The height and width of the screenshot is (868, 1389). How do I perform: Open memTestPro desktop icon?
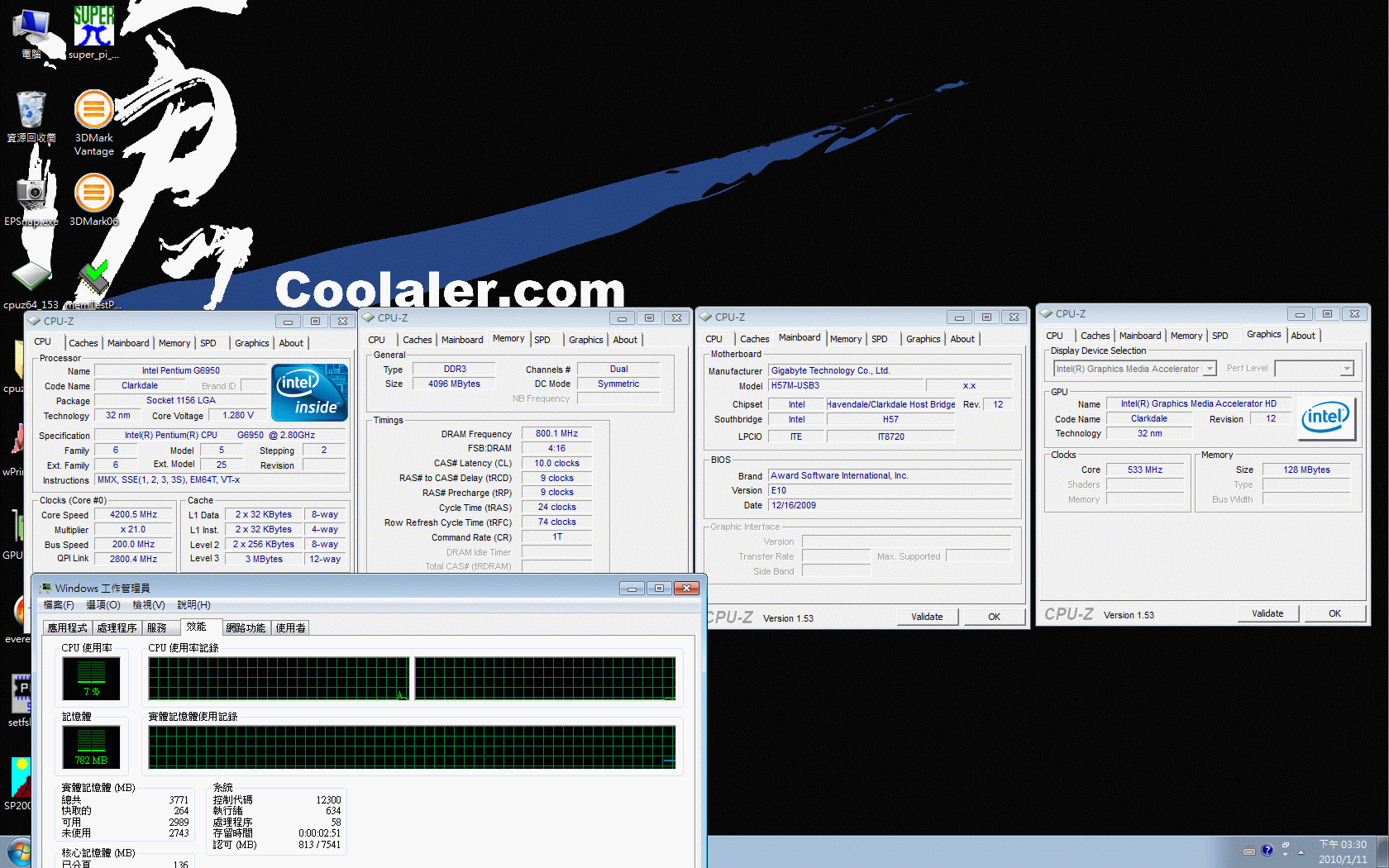click(x=93, y=285)
